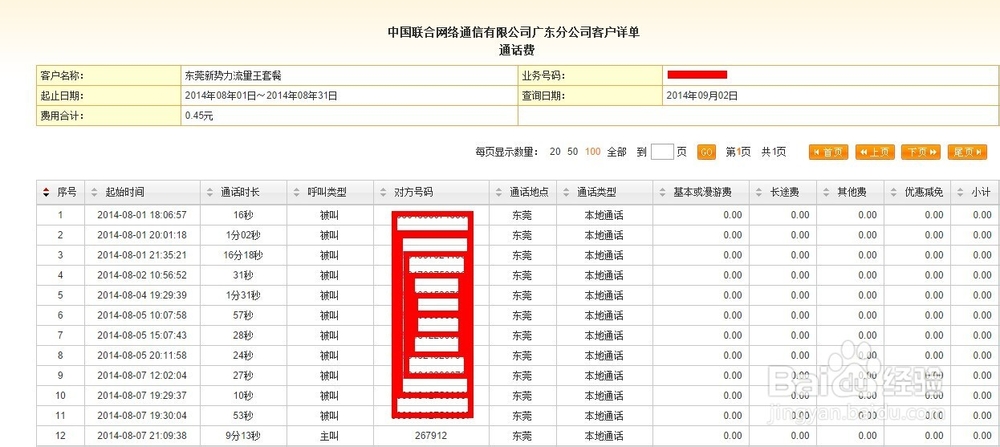The height and width of the screenshot is (447, 1000).
Task: Select start time 2014-08-01 18:06:57 cell
Action: 142,215
